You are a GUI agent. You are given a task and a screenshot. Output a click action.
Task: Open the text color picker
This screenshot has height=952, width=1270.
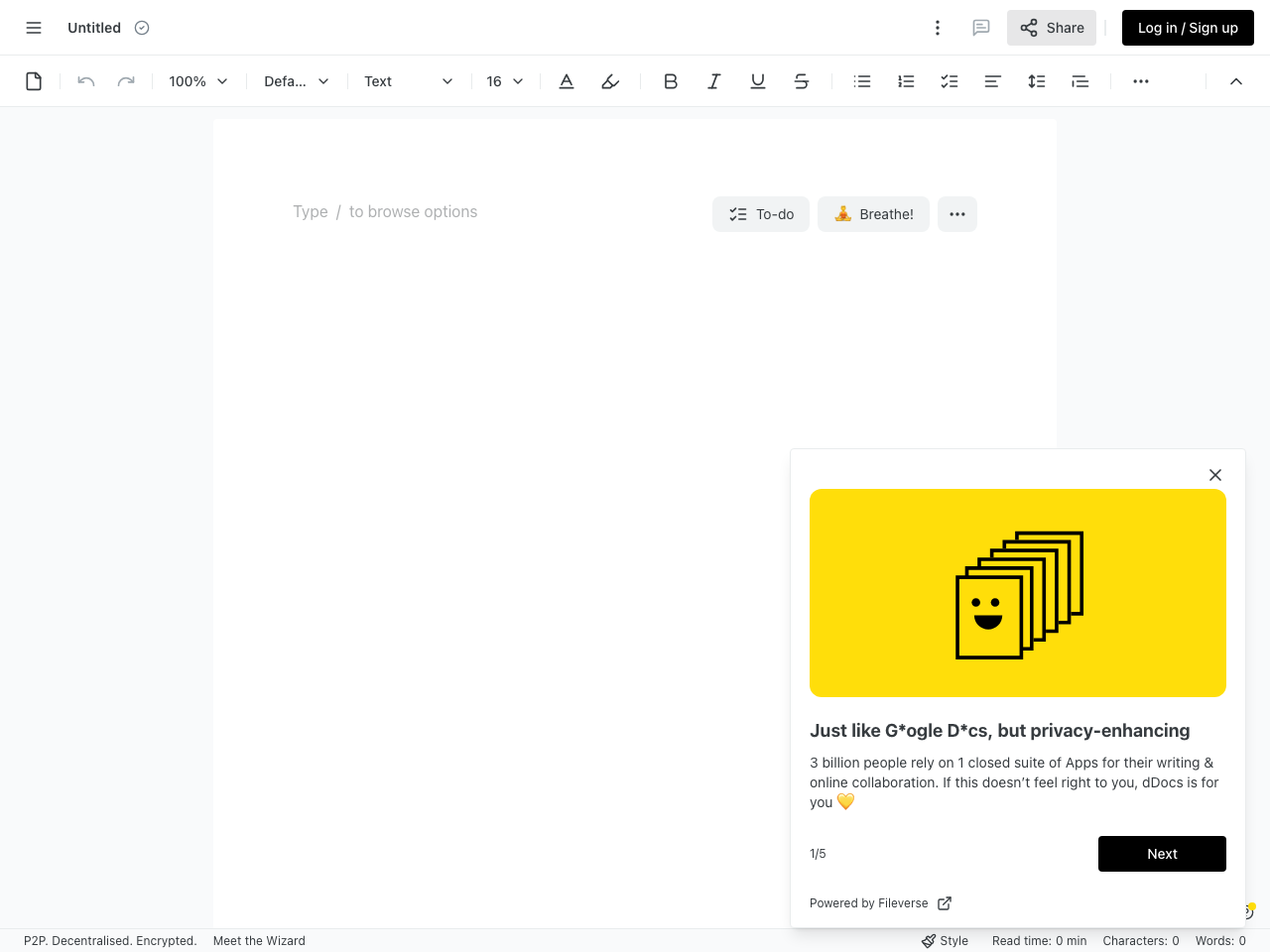[566, 80]
